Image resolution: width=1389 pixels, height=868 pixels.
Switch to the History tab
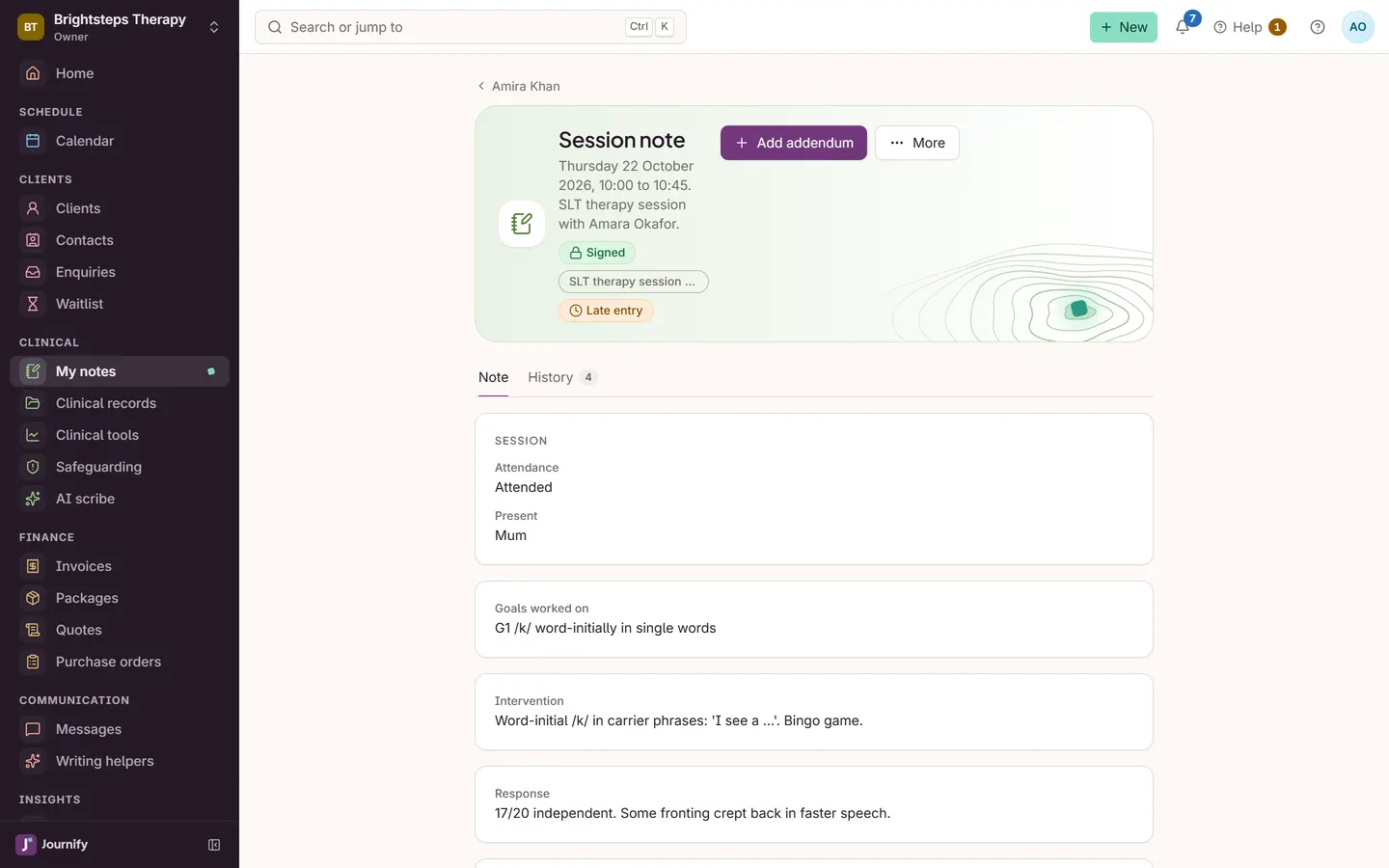pos(562,377)
